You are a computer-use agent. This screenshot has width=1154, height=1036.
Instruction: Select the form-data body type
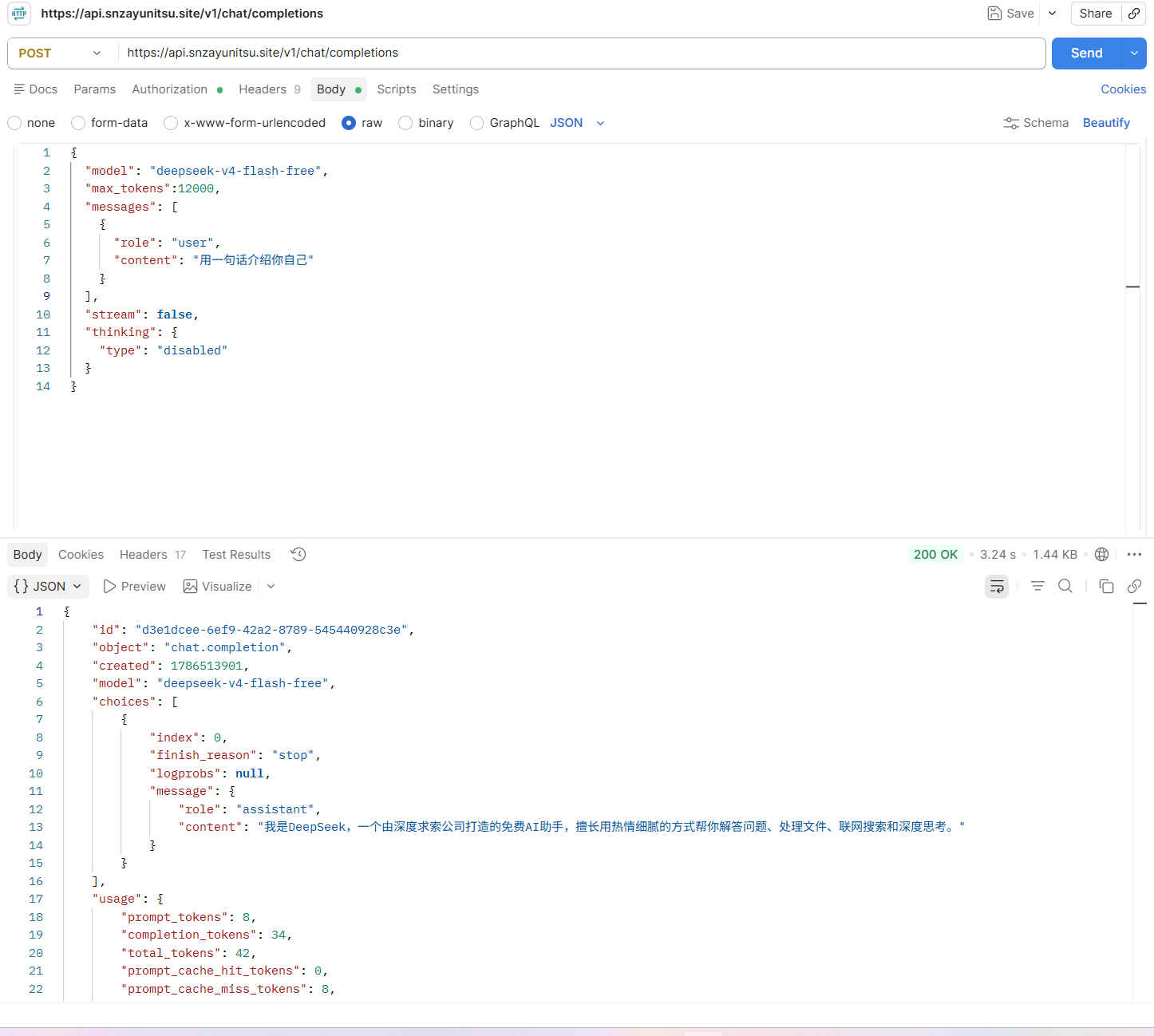[78, 123]
